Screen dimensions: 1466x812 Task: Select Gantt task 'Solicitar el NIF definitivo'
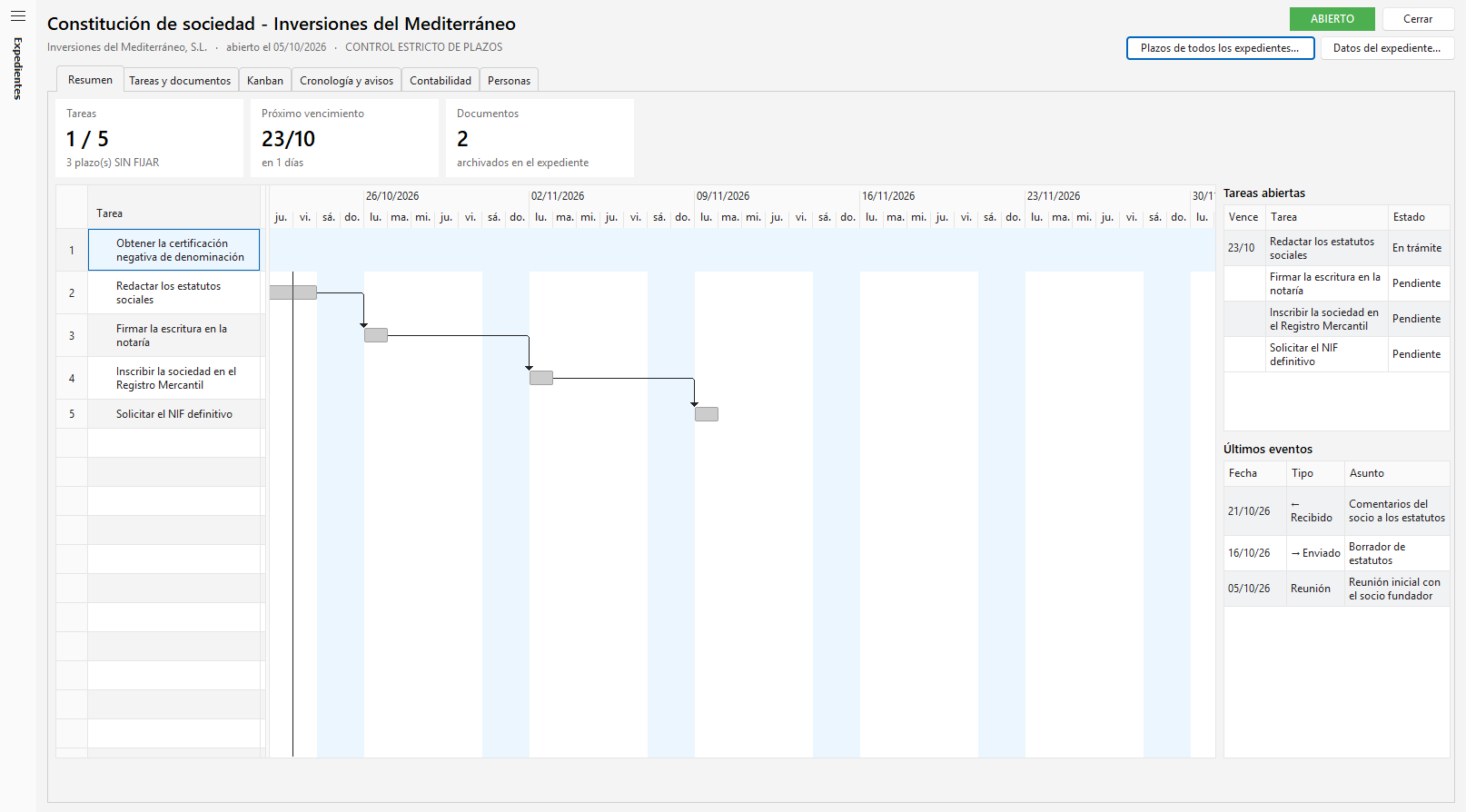click(173, 414)
